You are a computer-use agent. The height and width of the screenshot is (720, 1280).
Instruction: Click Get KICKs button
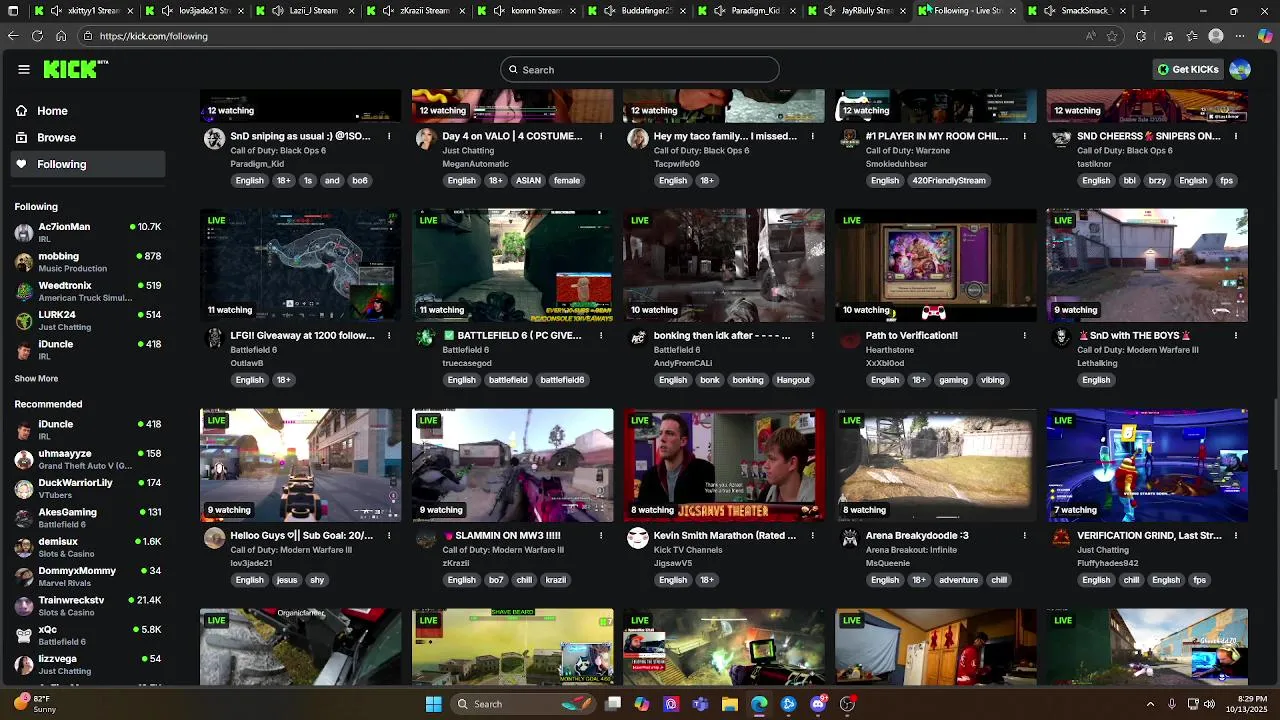coord(1189,69)
